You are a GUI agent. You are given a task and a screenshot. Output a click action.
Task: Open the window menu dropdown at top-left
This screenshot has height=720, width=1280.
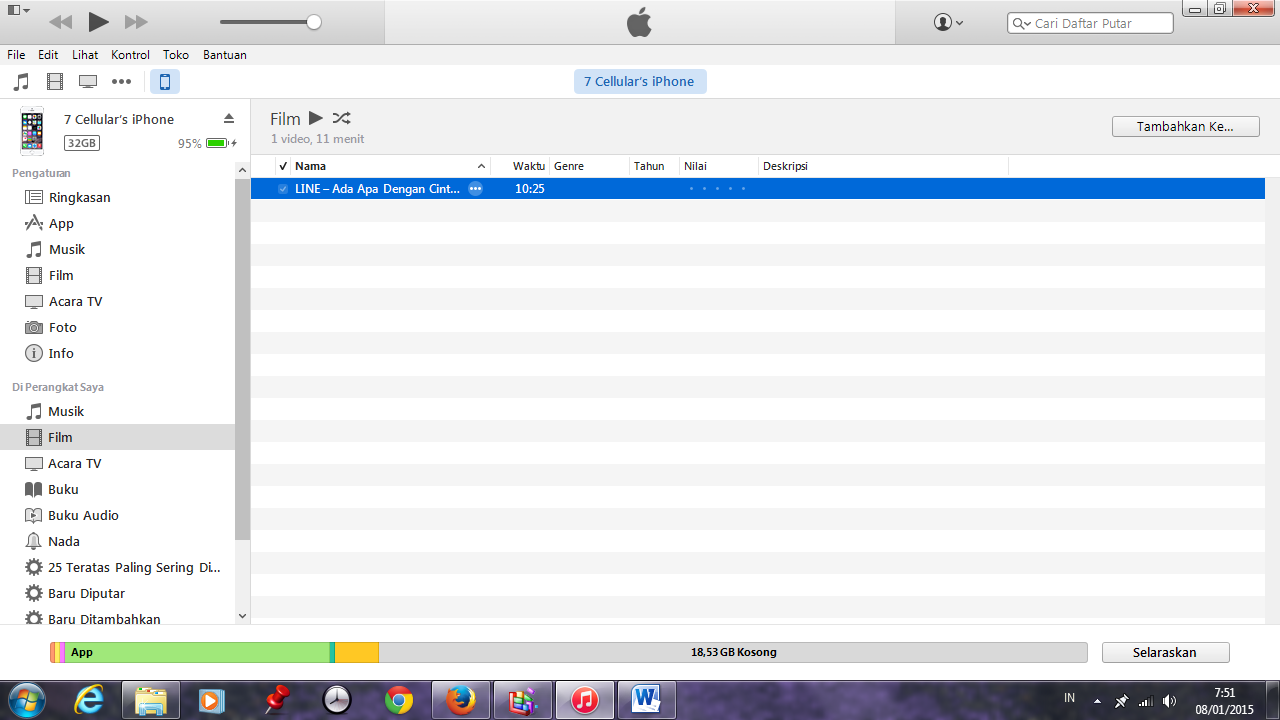tap(19, 10)
